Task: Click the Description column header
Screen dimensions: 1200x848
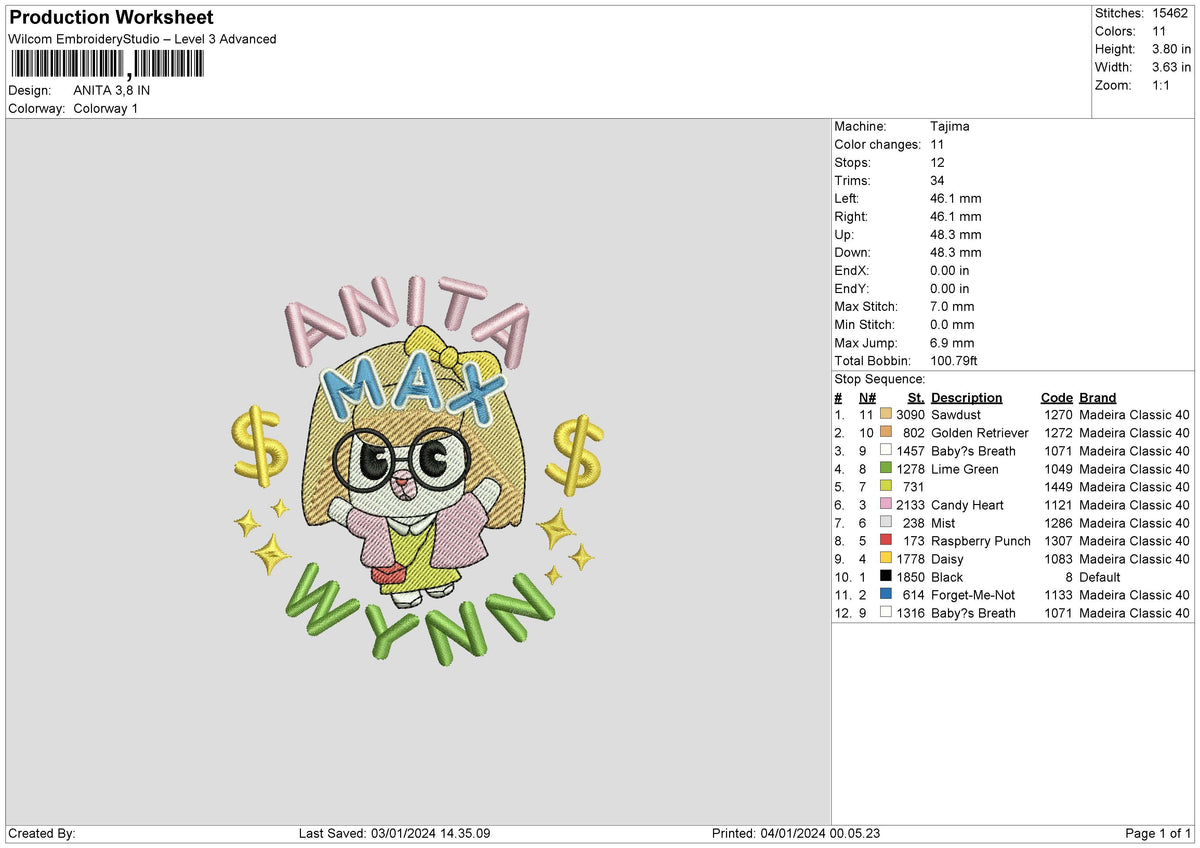Action: pyautogui.click(x=966, y=397)
